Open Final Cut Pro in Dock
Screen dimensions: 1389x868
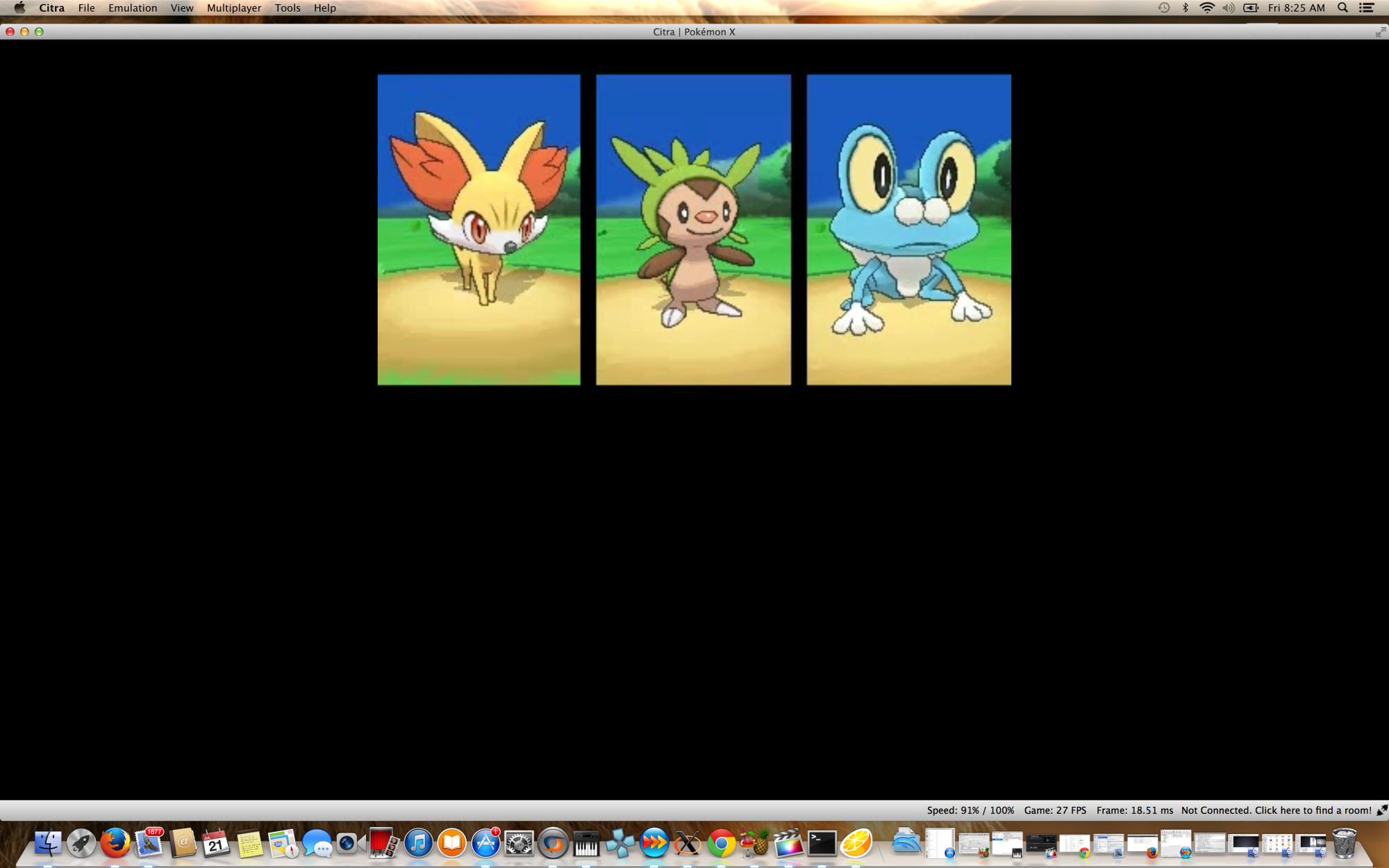tap(788, 844)
